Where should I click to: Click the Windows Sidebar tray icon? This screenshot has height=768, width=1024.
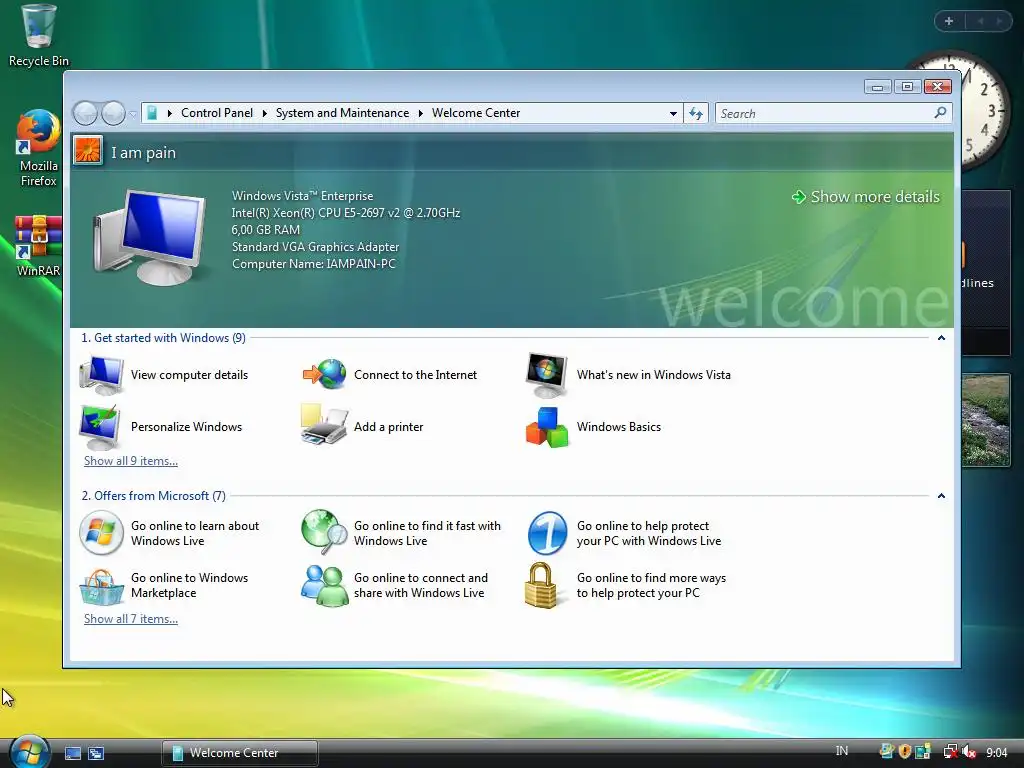922,752
